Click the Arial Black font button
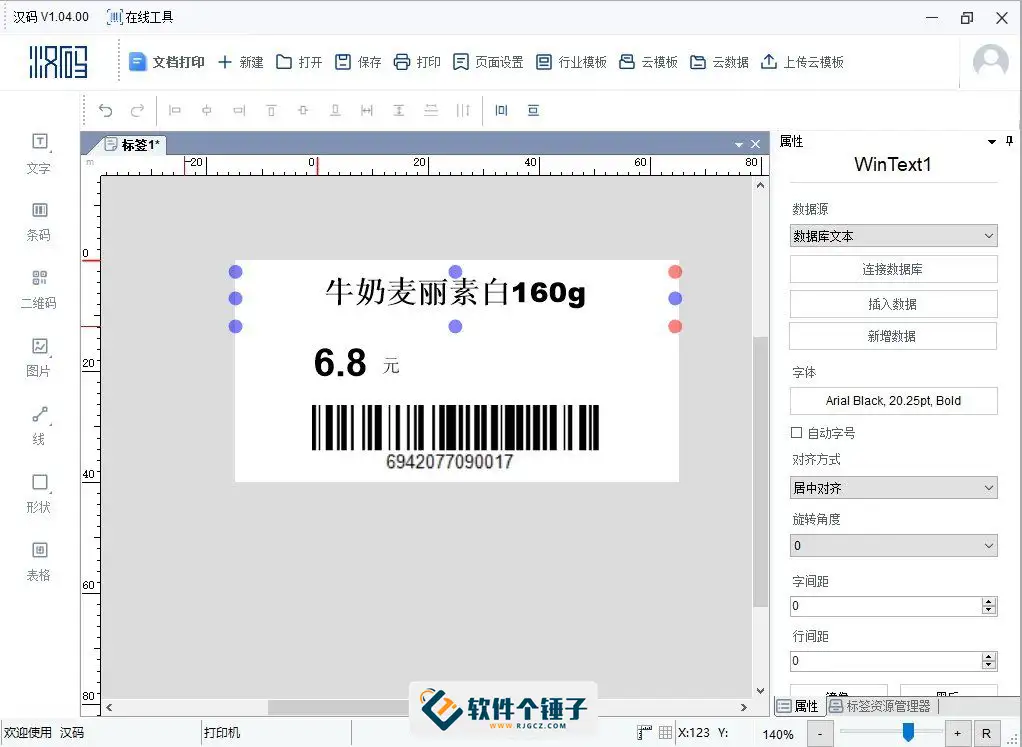Viewport: 1022px width, 747px height. point(893,401)
